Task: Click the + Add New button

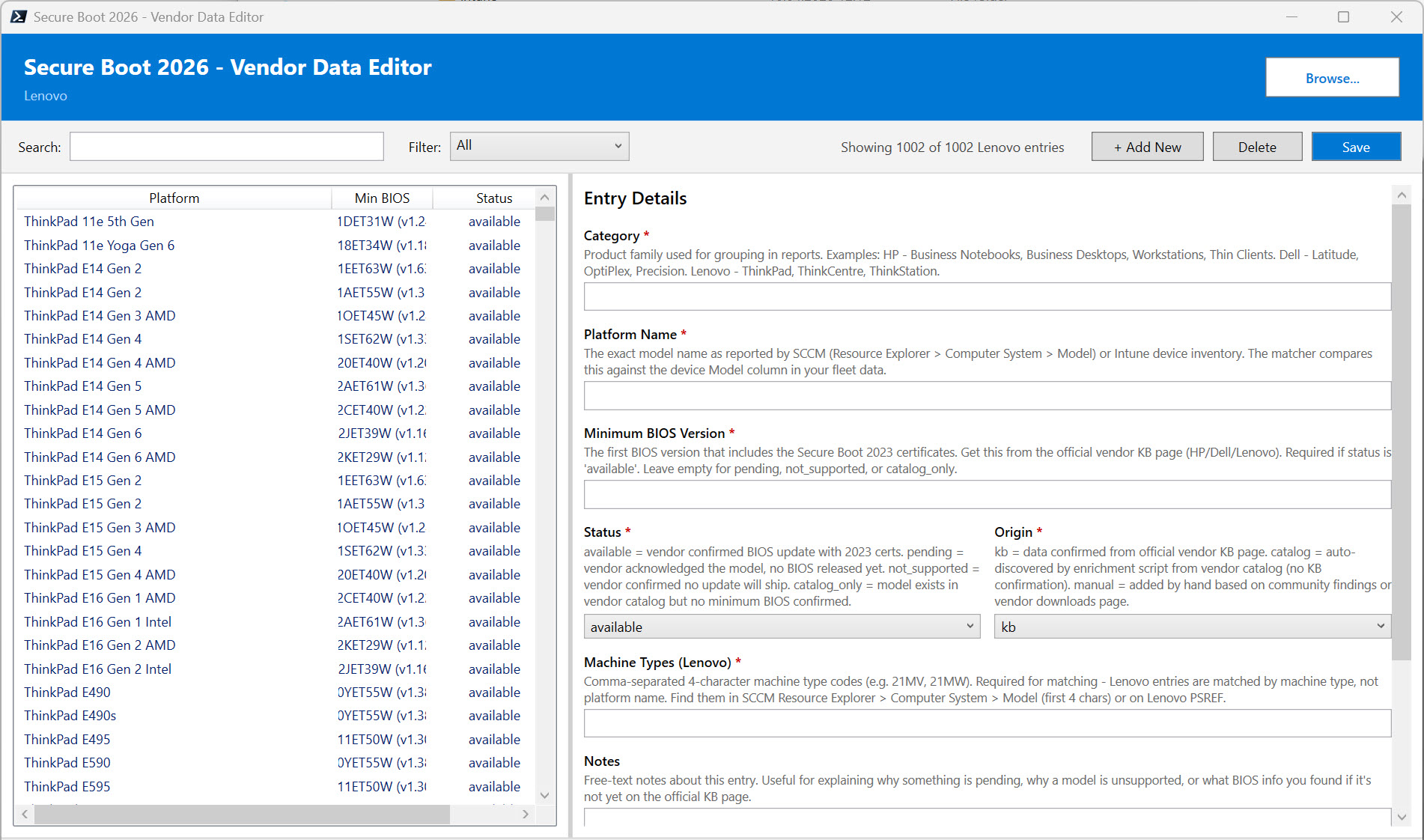Action: [x=1147, y=146]
